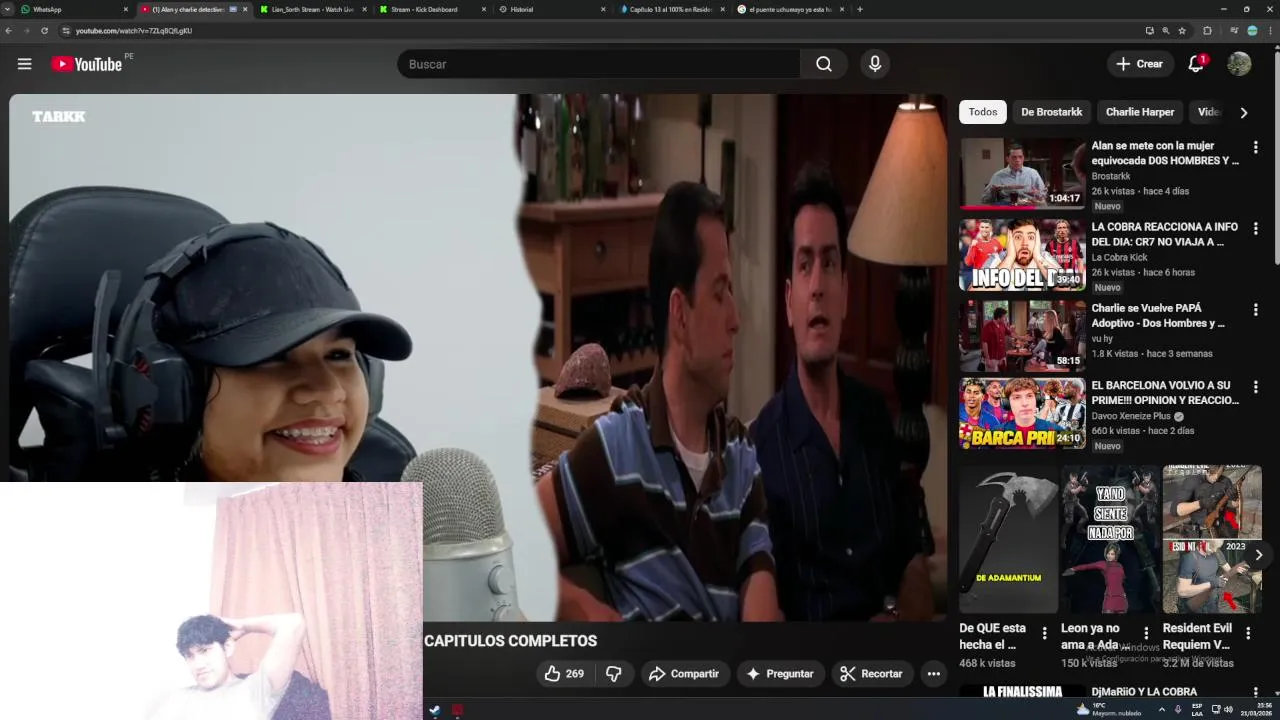The height and width of the screenshot is (720, 1280).
Task: Select the 'De Brostarkk' filter chip
Action: [1051, 112]
